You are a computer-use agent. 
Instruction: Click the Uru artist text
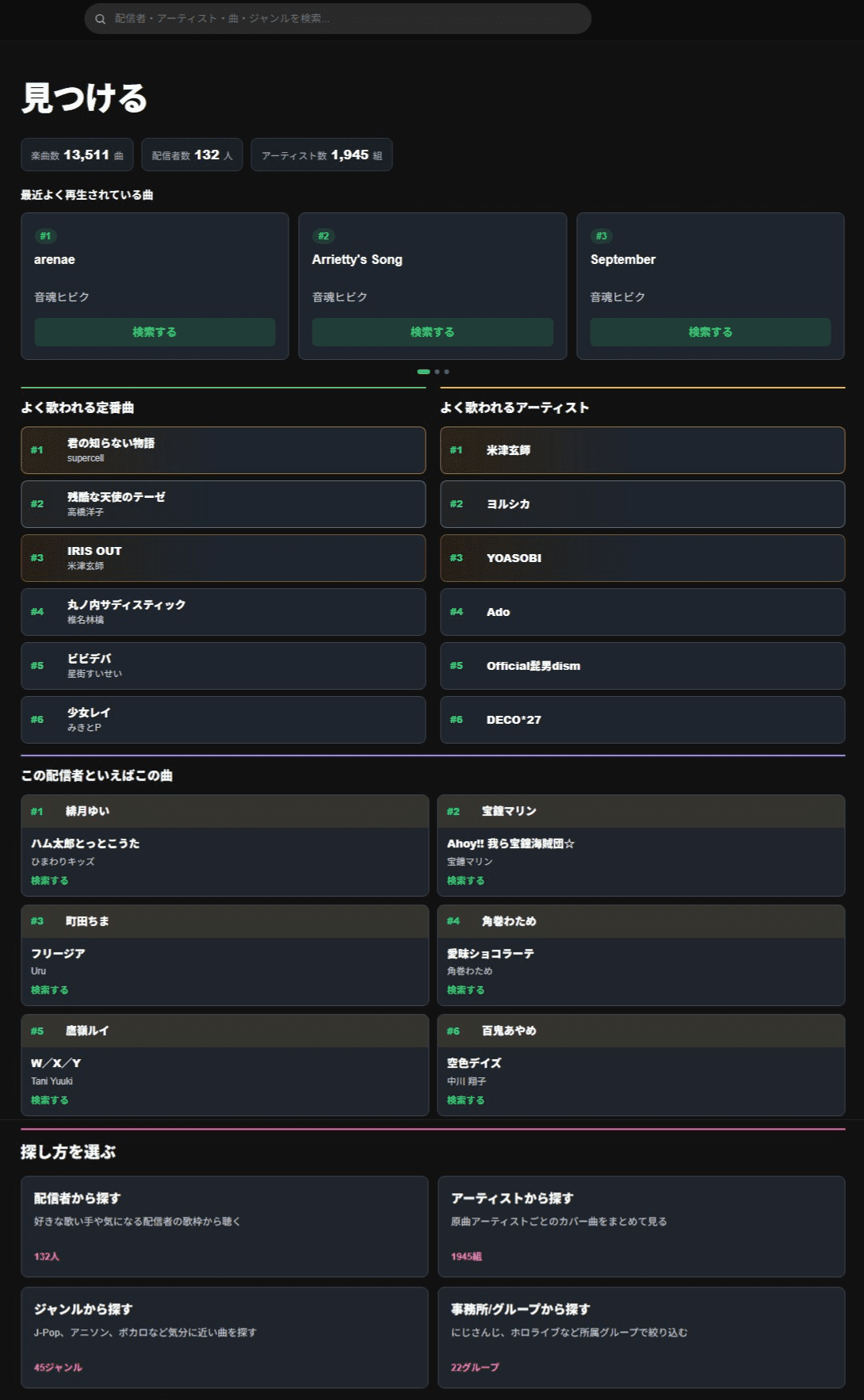(x=38, y=971)
